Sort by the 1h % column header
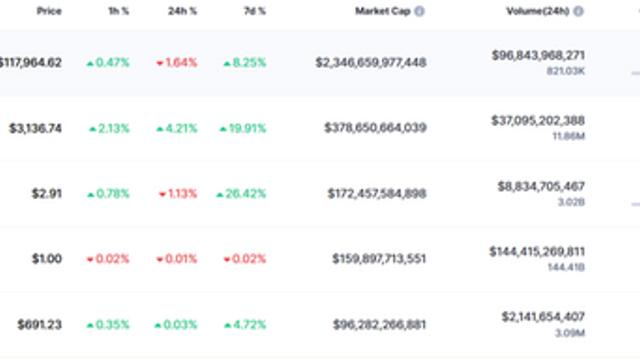Image resolution: width=640 pixels, height=360 pixels. 119,11
